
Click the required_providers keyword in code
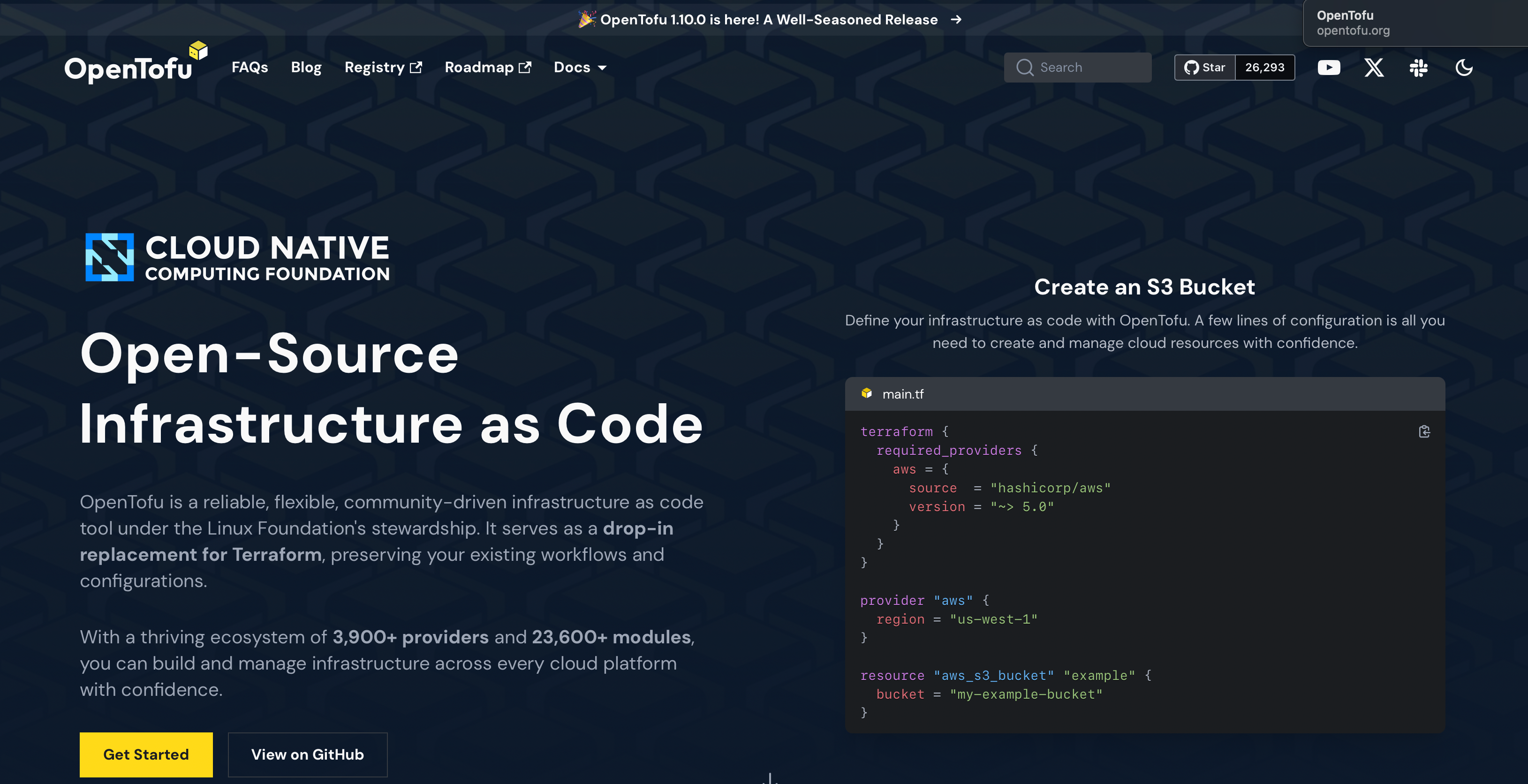point(949,451)
